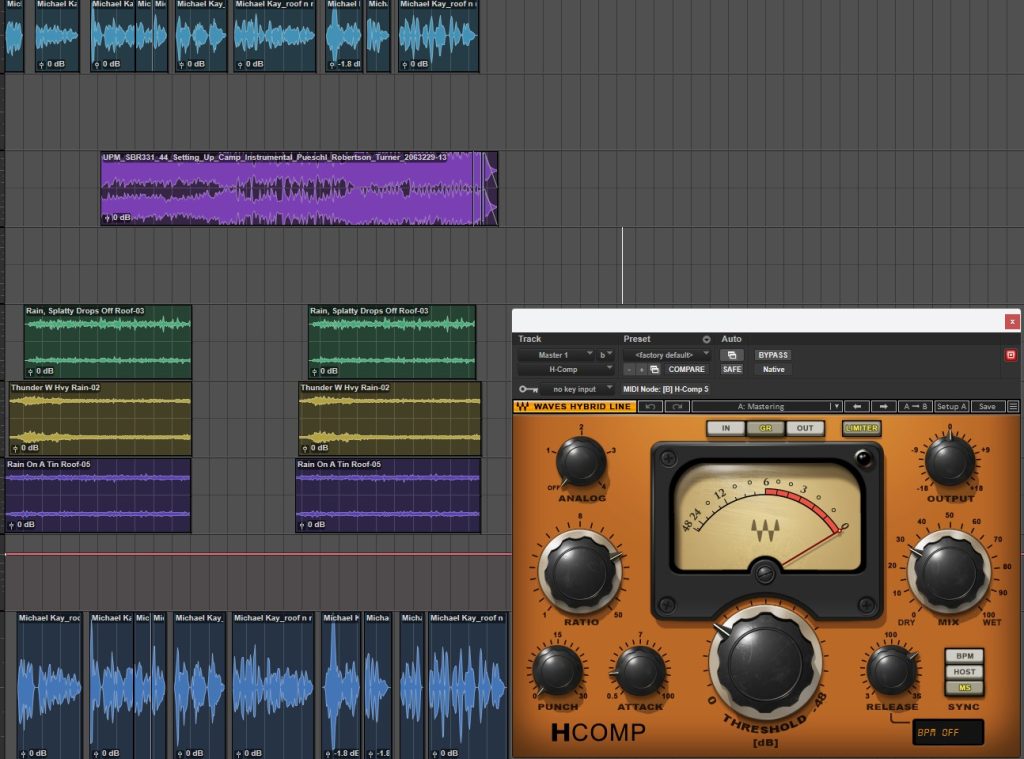
Task: Open the Waves toolbar hamburger menu
Action: 1013,406
